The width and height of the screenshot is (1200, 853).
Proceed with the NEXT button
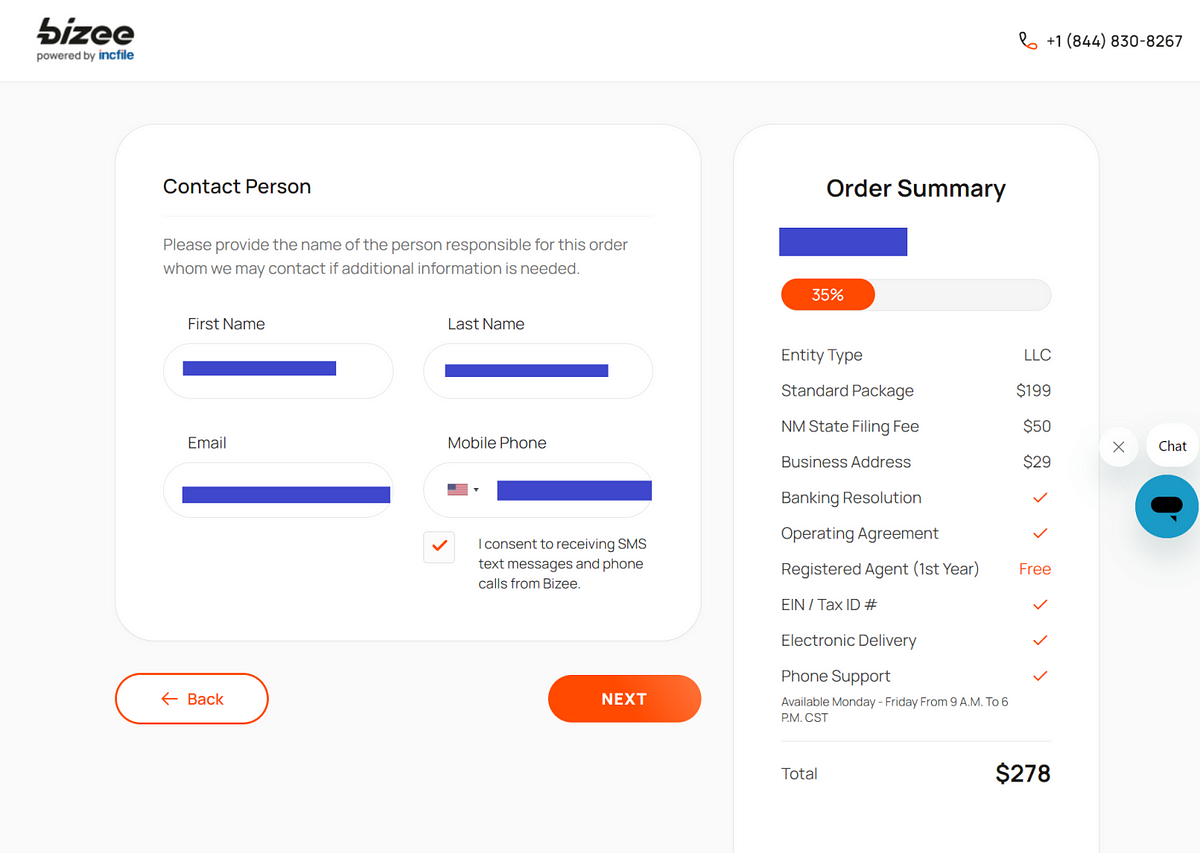(x=624, y=699)
